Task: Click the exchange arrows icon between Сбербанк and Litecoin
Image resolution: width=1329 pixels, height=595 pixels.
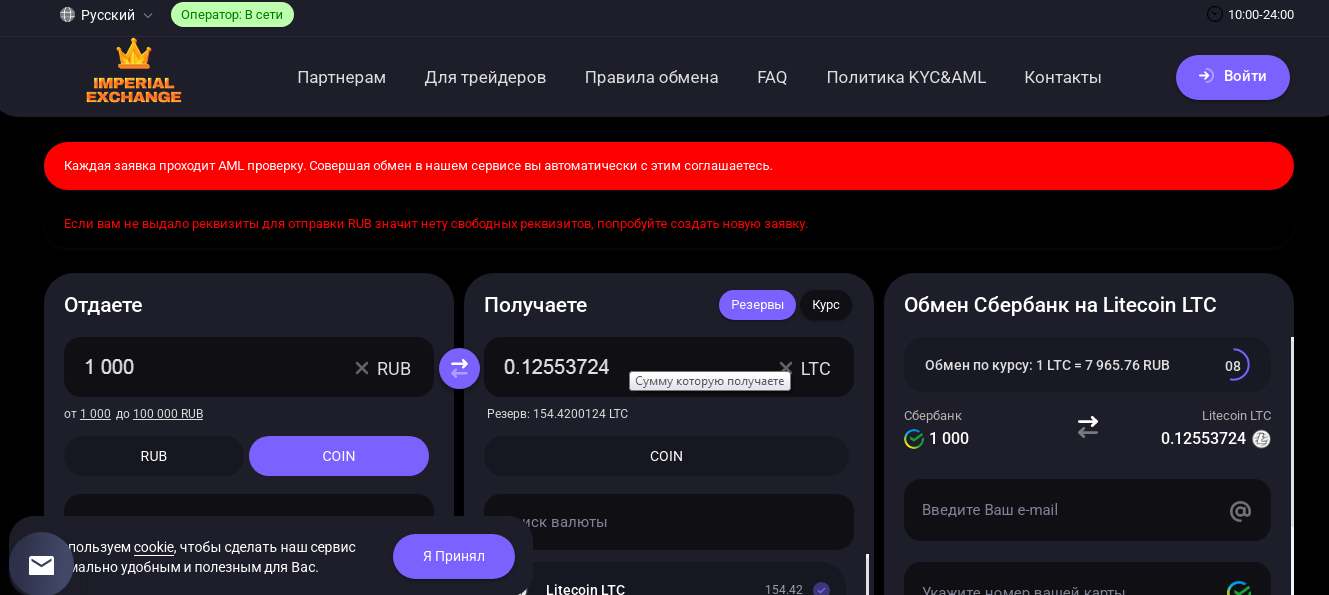Action: pos(1088,427)
